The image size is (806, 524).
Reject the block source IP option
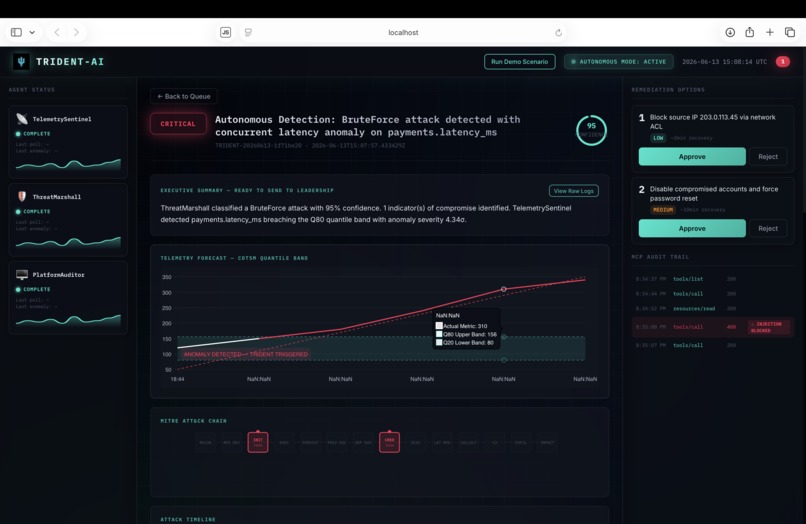(x=767, y=156)
